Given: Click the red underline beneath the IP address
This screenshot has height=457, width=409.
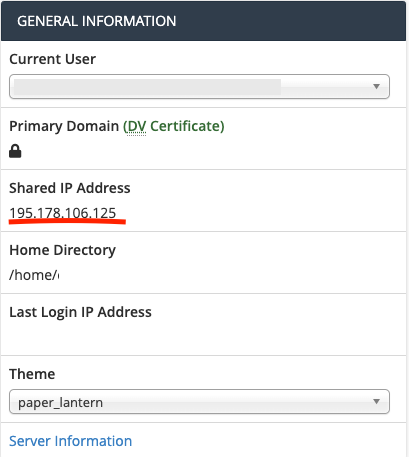Looking at the screenshot, I should (67, 221).
